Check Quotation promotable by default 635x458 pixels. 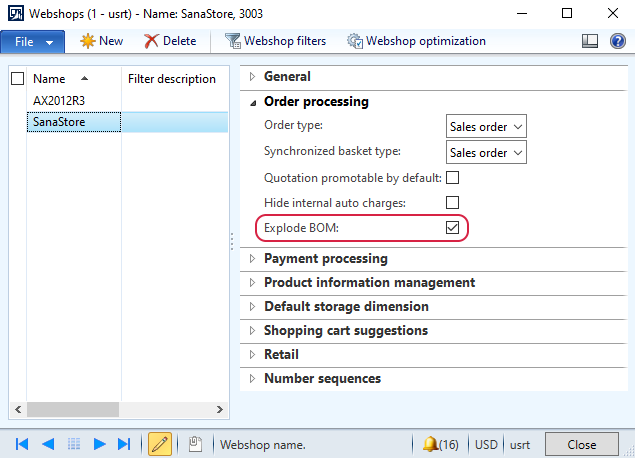(452, 177)
